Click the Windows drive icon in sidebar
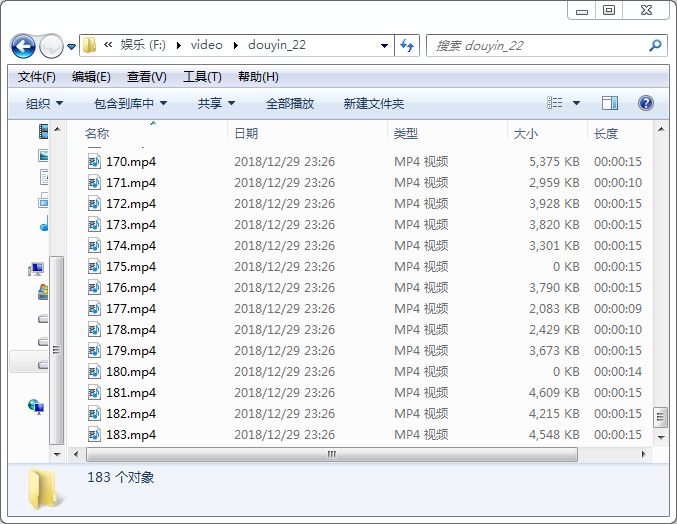Viewport: 677px width, 524px height. [x=43, y=292]
